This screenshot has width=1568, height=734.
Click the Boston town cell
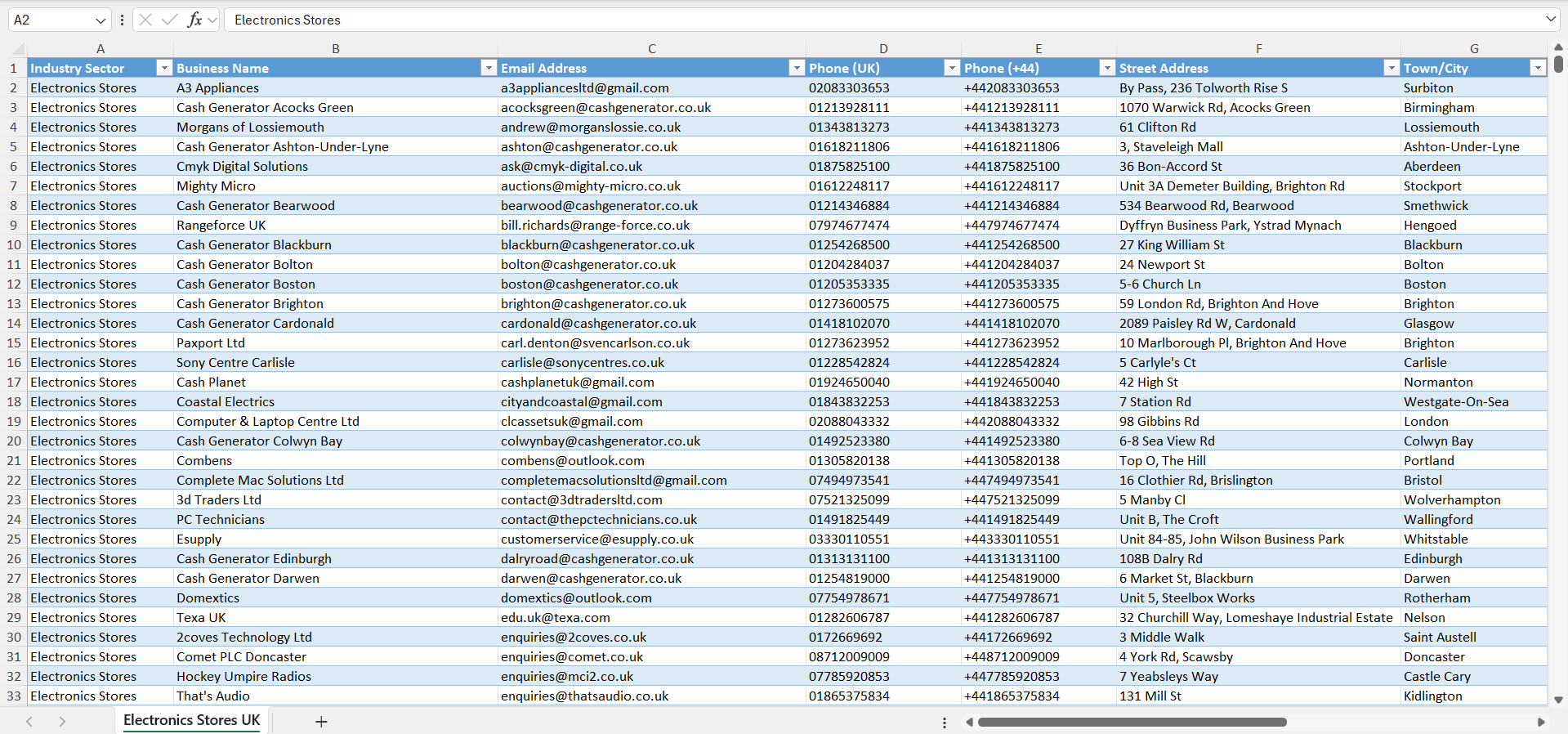point(1474,284)
